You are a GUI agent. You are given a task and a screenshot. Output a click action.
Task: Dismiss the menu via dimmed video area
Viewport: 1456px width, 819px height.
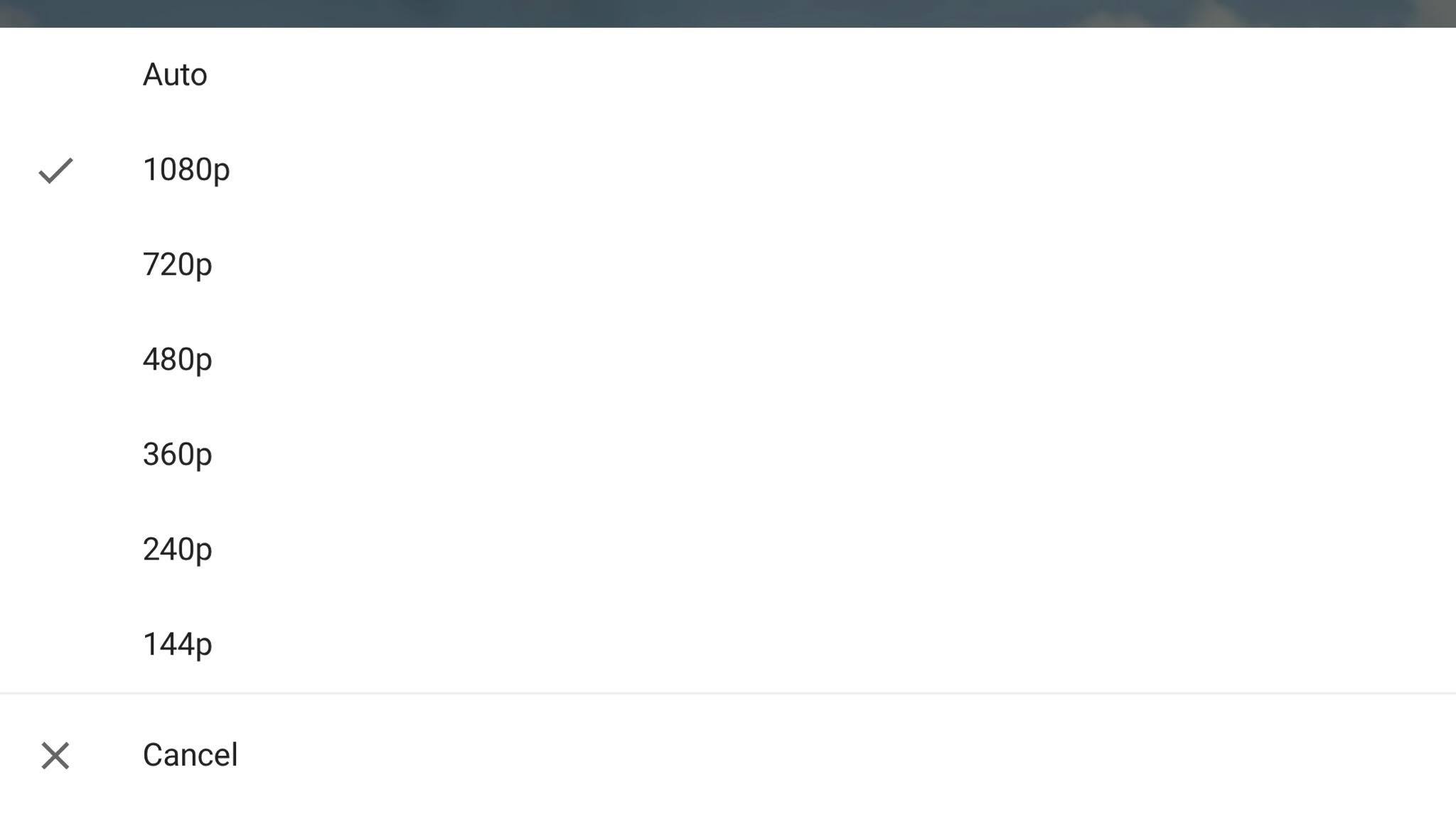(x=728, y=14)
